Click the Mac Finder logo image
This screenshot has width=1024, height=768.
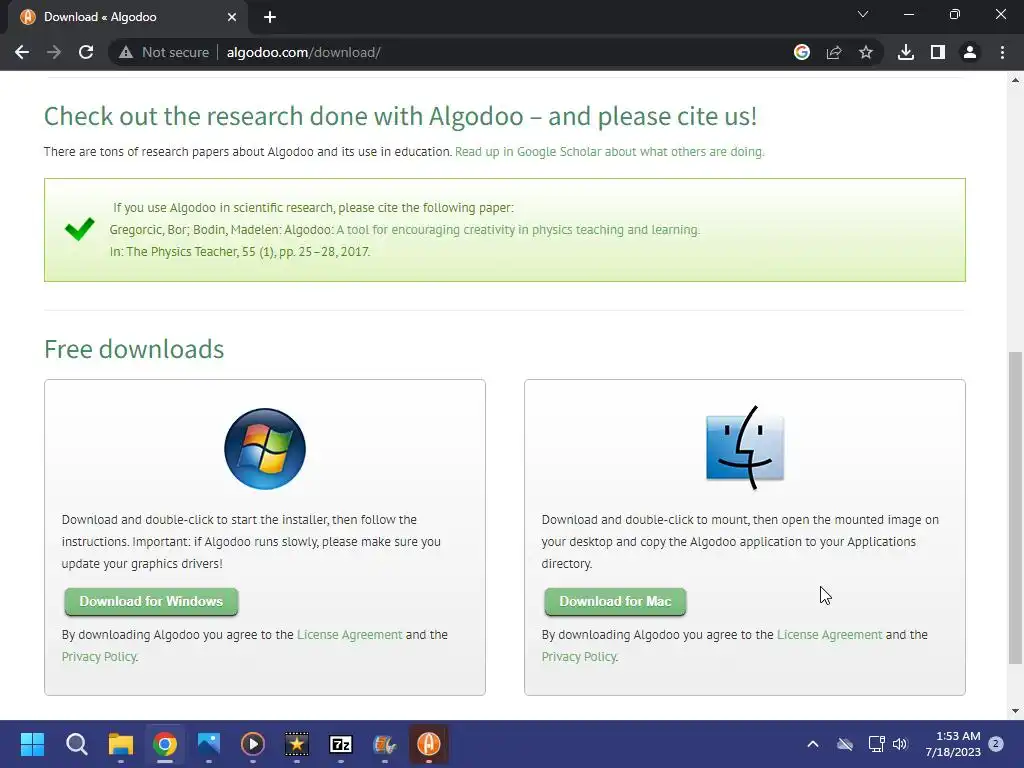744,448
